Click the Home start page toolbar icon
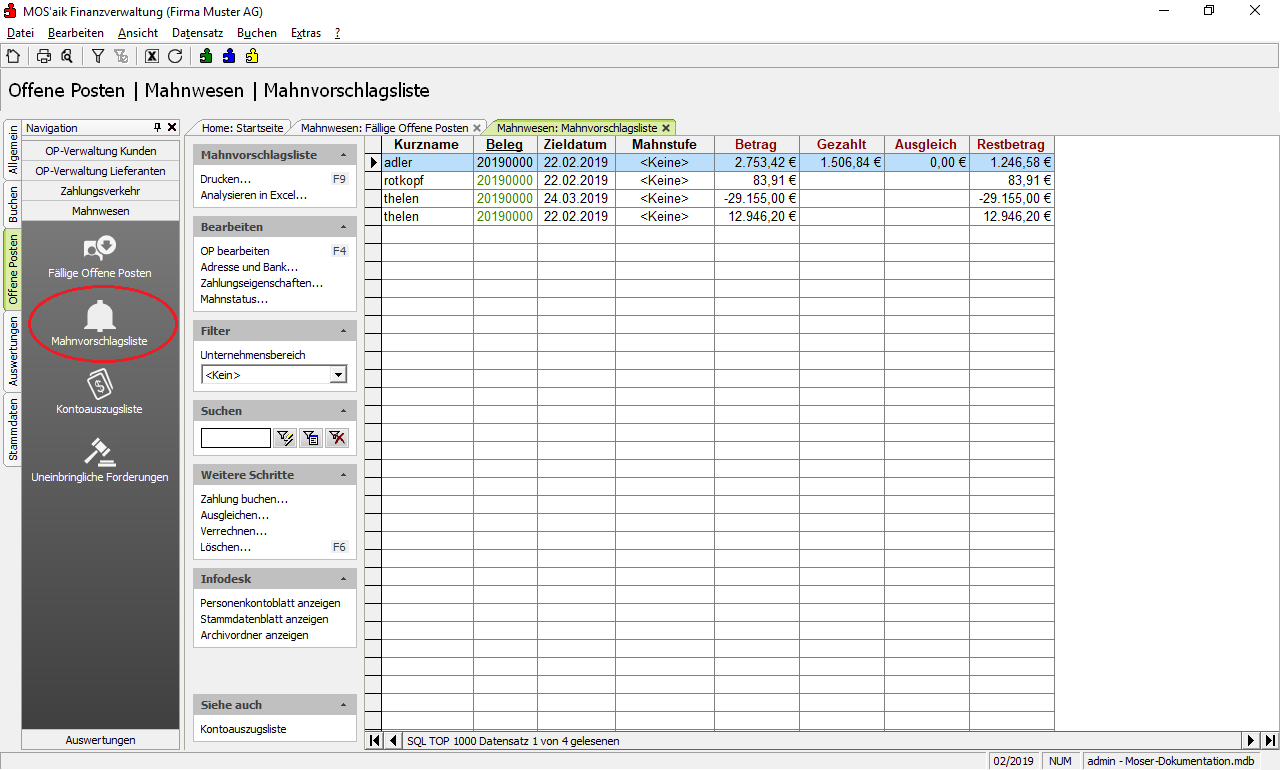This screenshot has height=770, width=1280. pos(13,56)
